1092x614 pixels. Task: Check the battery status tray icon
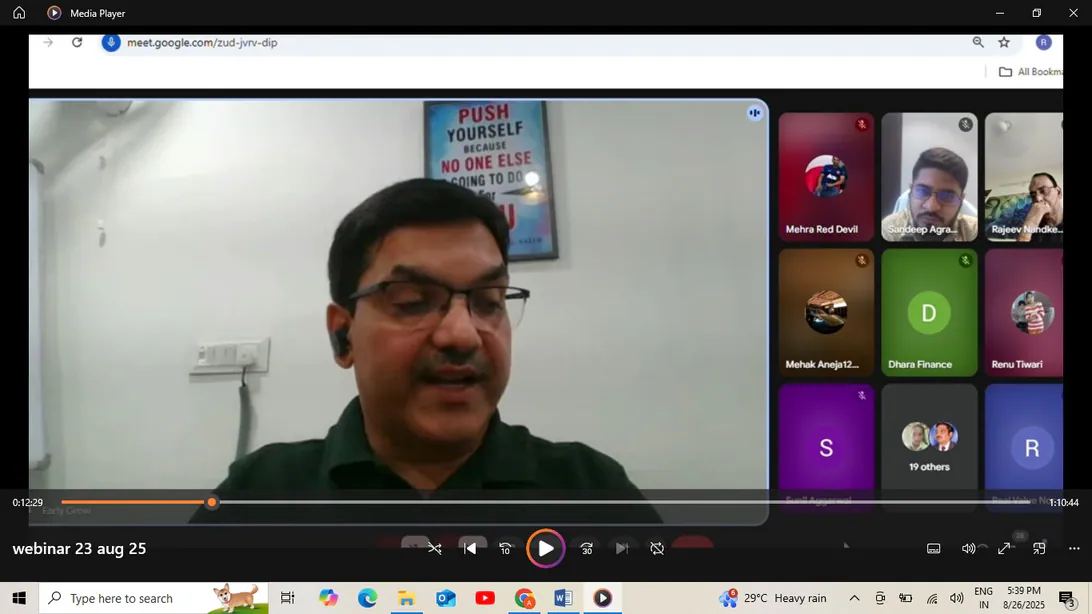pyautogui.click(x=905, y=598)
